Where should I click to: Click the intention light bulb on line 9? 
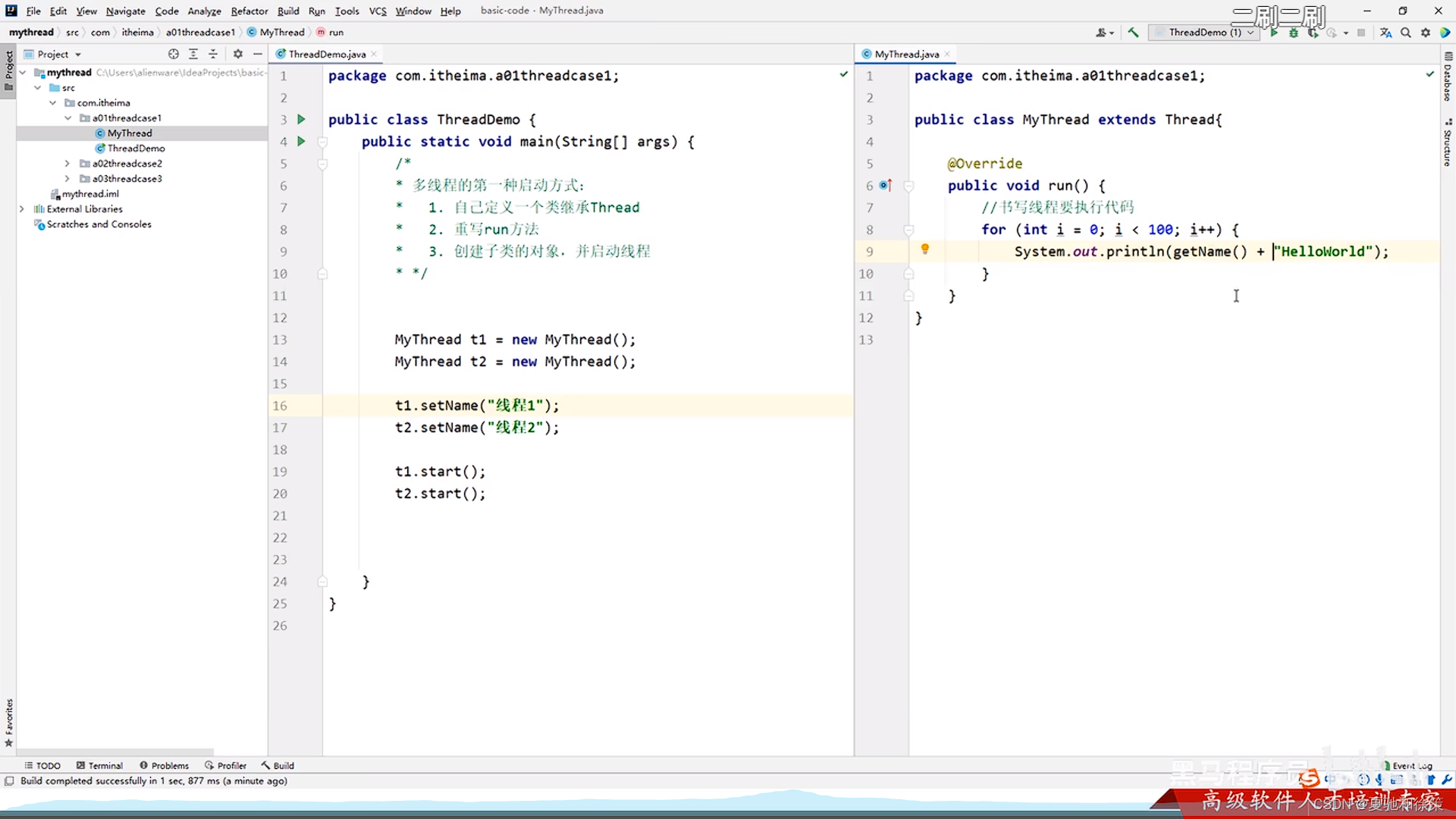click(x=925, y=249)
